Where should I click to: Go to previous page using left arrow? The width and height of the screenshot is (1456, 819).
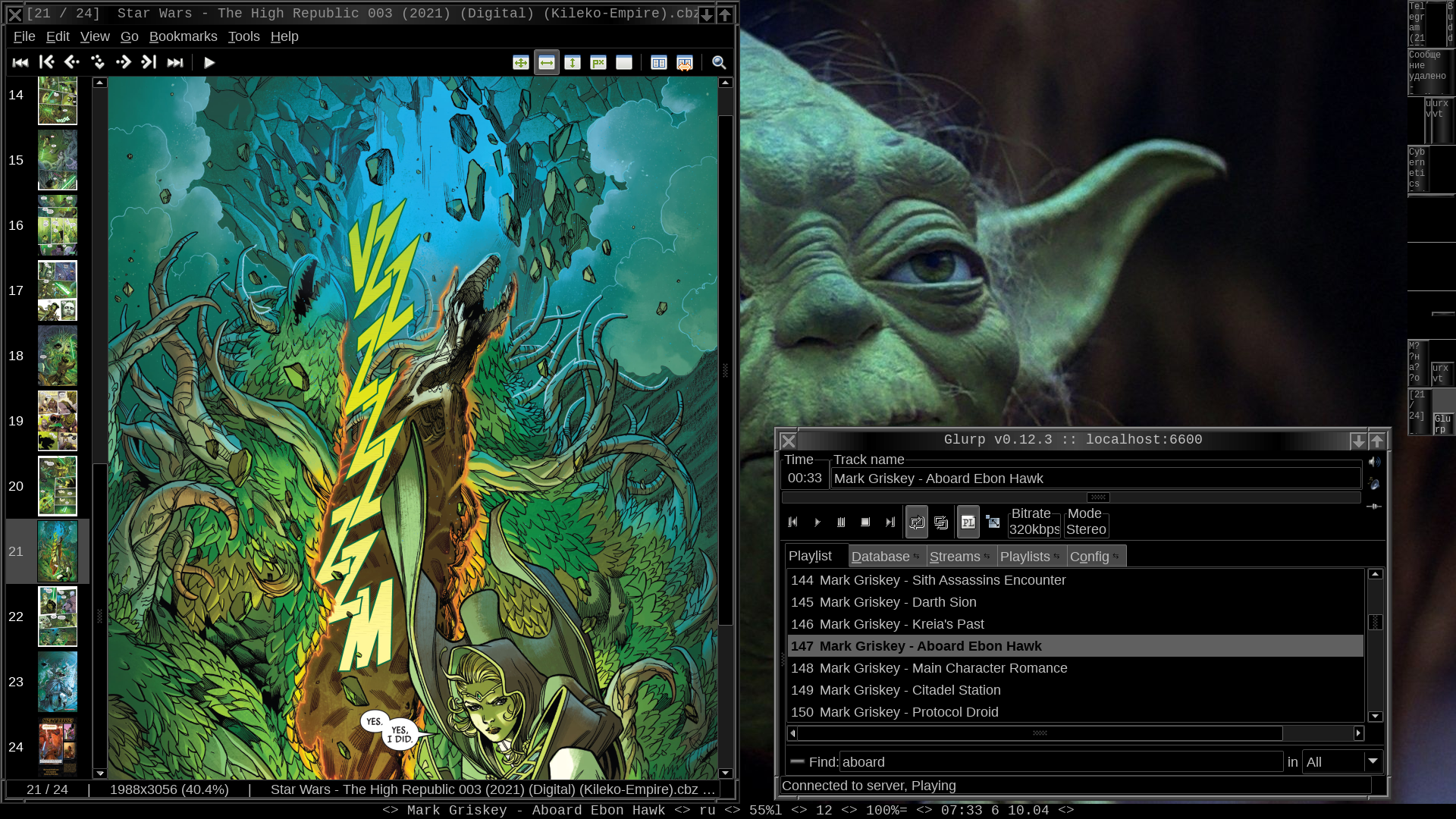72,63
